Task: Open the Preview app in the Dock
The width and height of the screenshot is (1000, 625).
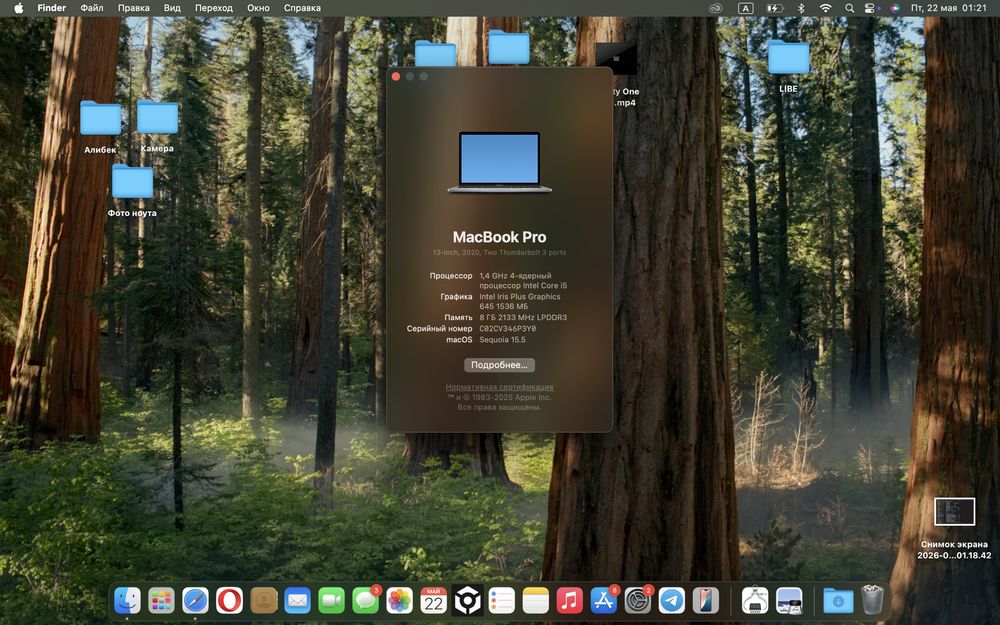Action: [x=790, y=600]
